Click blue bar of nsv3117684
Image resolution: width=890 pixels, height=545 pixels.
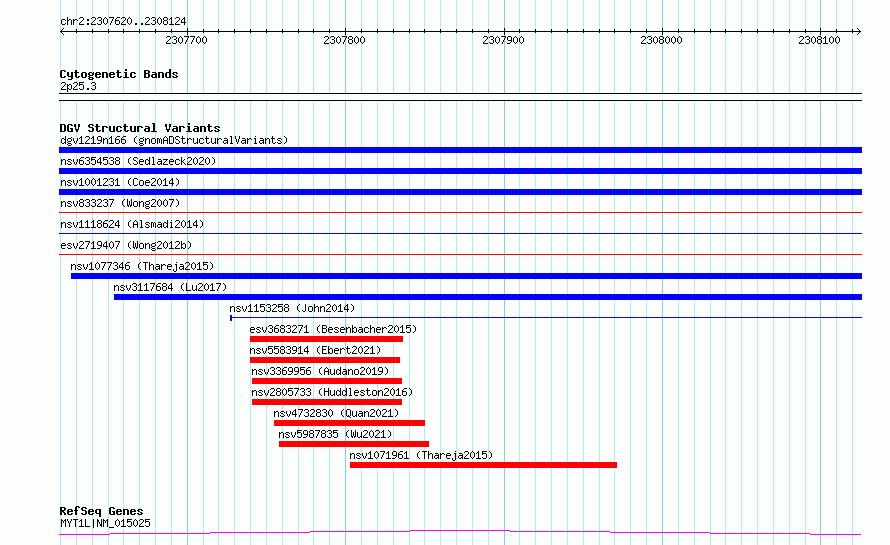pos(488,297)
